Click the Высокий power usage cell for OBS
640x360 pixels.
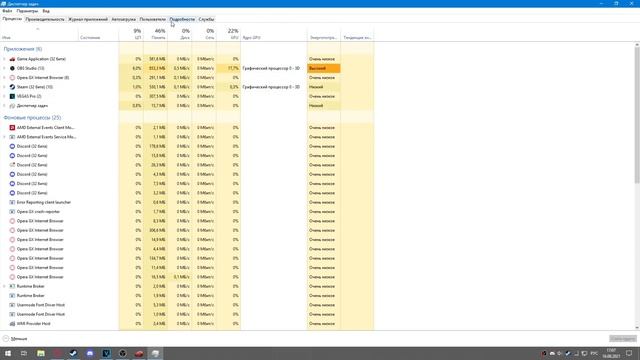[x=324, y=69]
